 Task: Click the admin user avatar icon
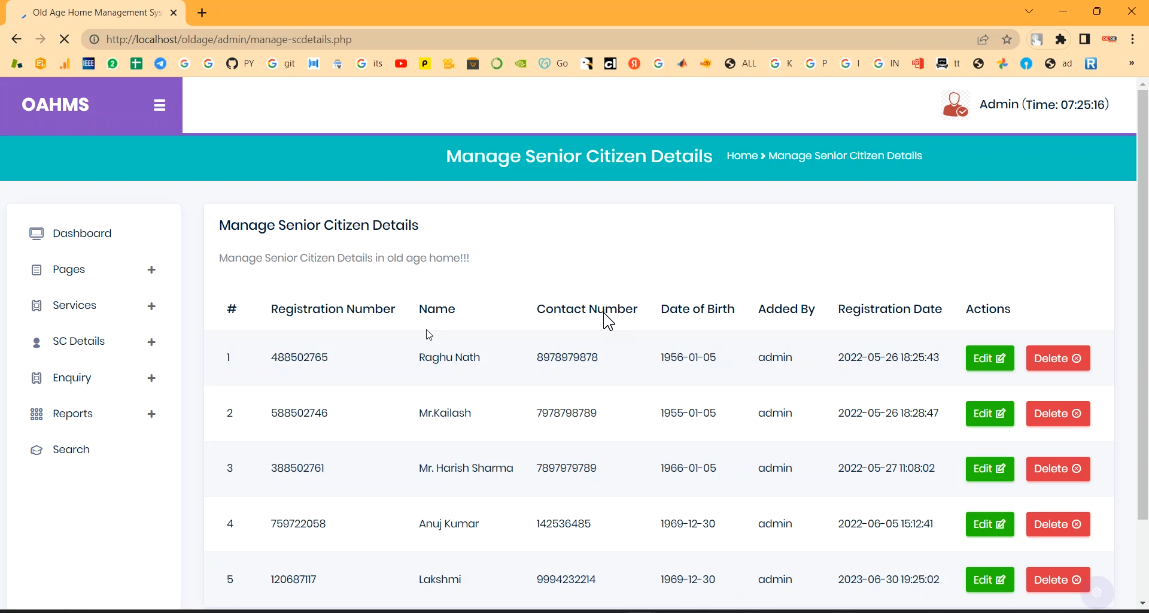(955, 104)
